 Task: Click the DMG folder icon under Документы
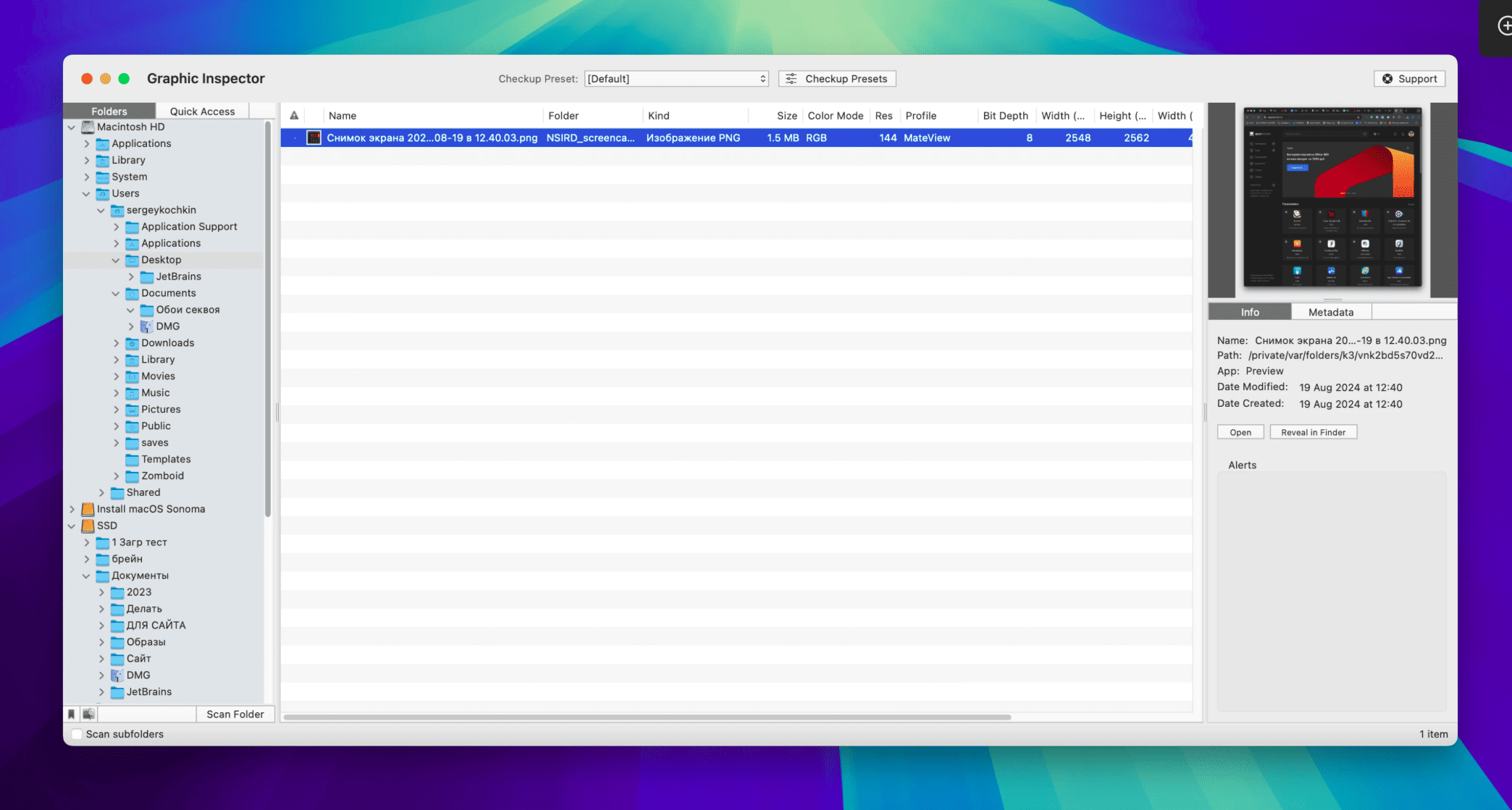(117, 675)
